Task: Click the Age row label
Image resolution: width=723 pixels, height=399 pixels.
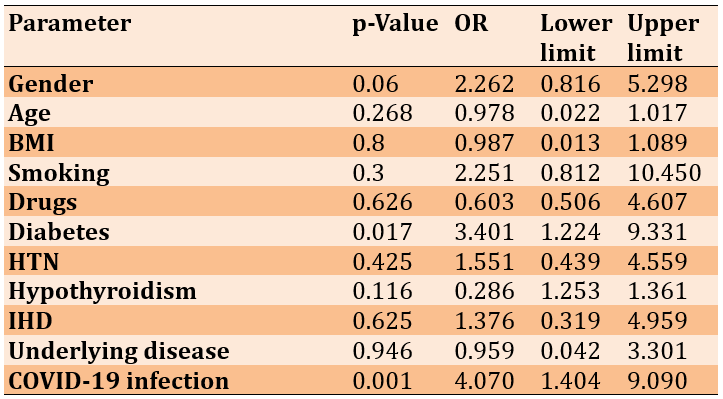Action: (x=30, y=113)
